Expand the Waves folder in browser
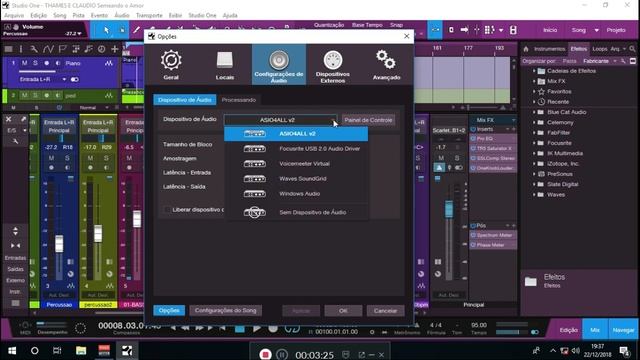The width and height of the screenshot is (640, 360). 534,195
